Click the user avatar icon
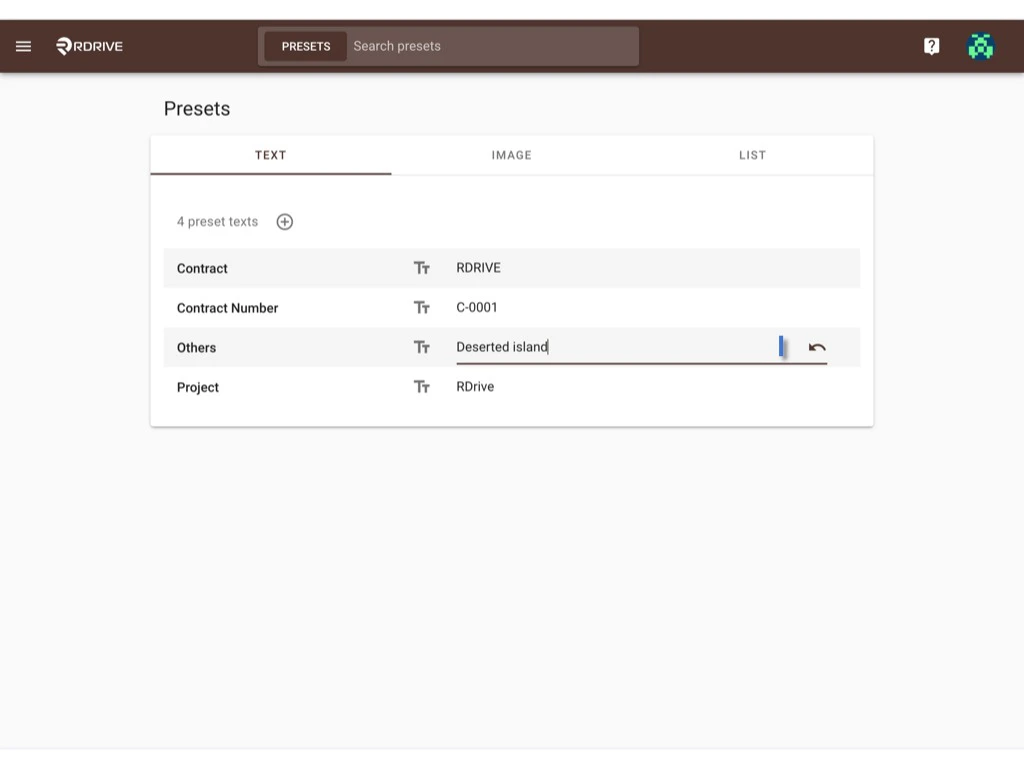The height and width of the screenshot is (768, 1024). (x=980, y=45)
